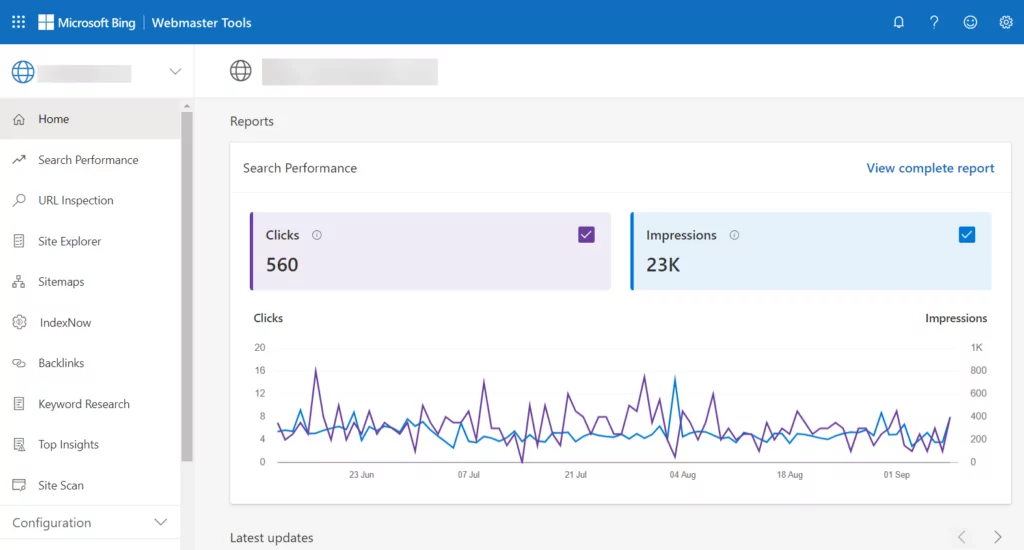Click the blue globe site icon in sidebar

[23, 72]
